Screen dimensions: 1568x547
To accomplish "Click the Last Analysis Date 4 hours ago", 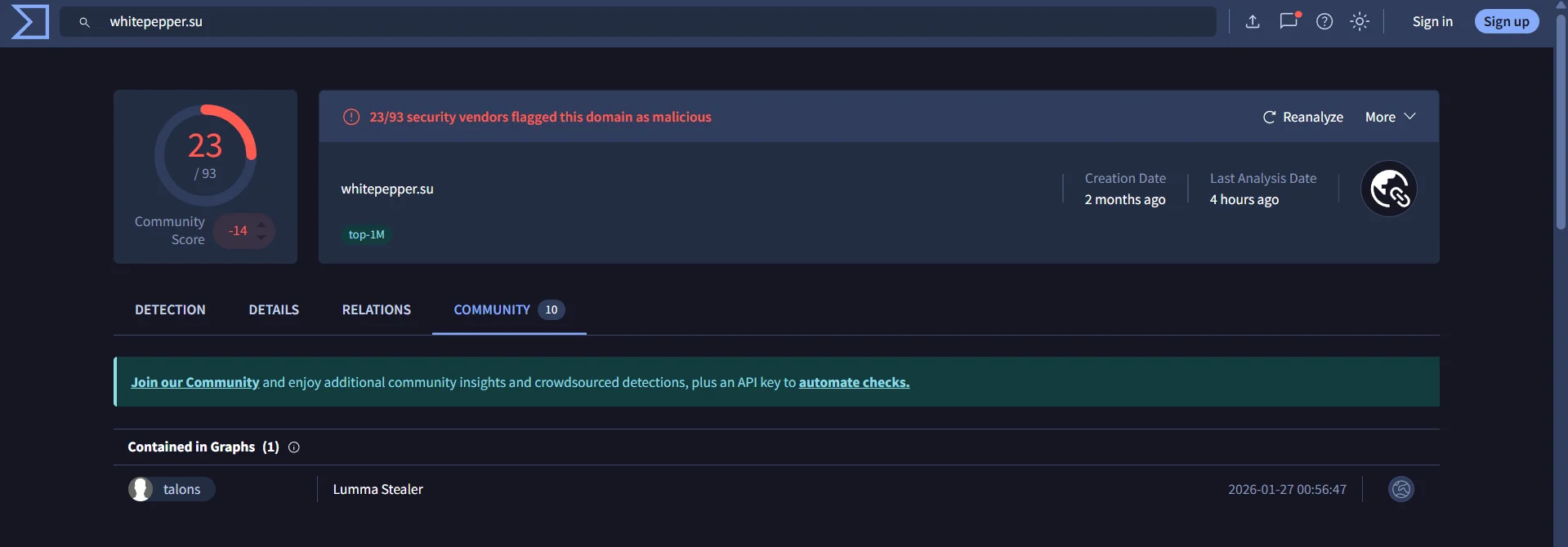I will tap(1263, 189).
